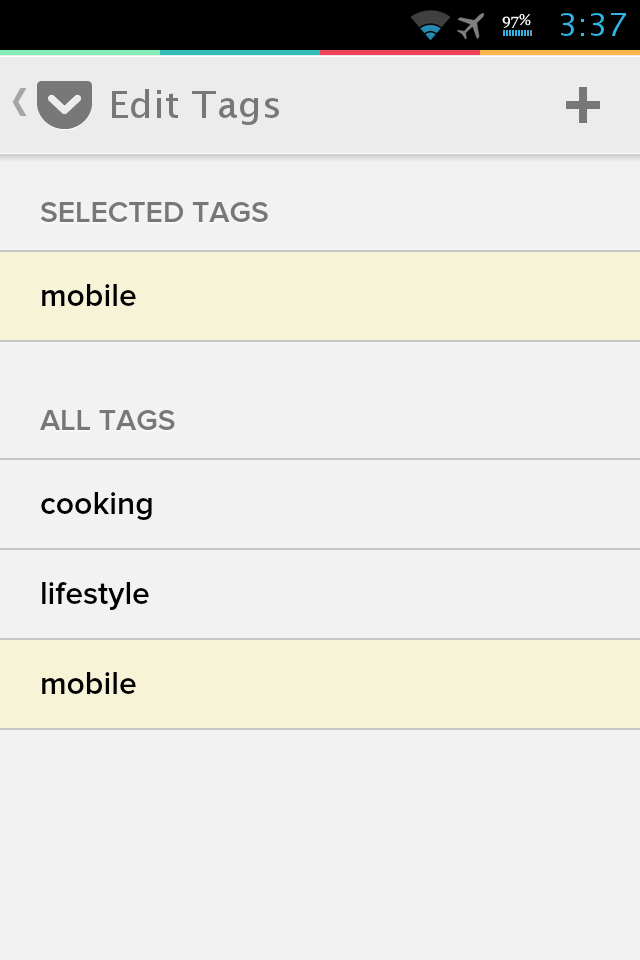Deselect mobile under Selected Tags
Image resolution: width=640 pixels, height=960 pixels.
pyautogui.click(x=320, y=296)
